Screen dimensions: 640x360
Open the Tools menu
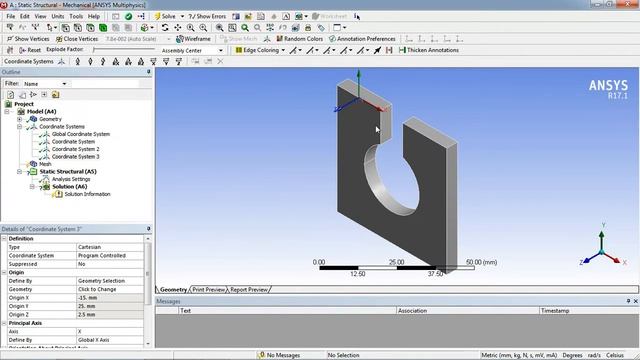[76, 16]
